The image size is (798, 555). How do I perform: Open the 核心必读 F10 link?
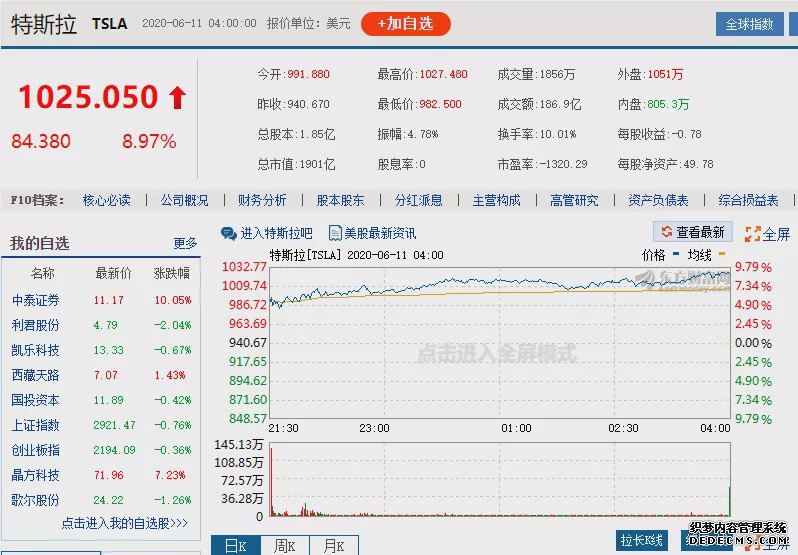pos(106,200)
